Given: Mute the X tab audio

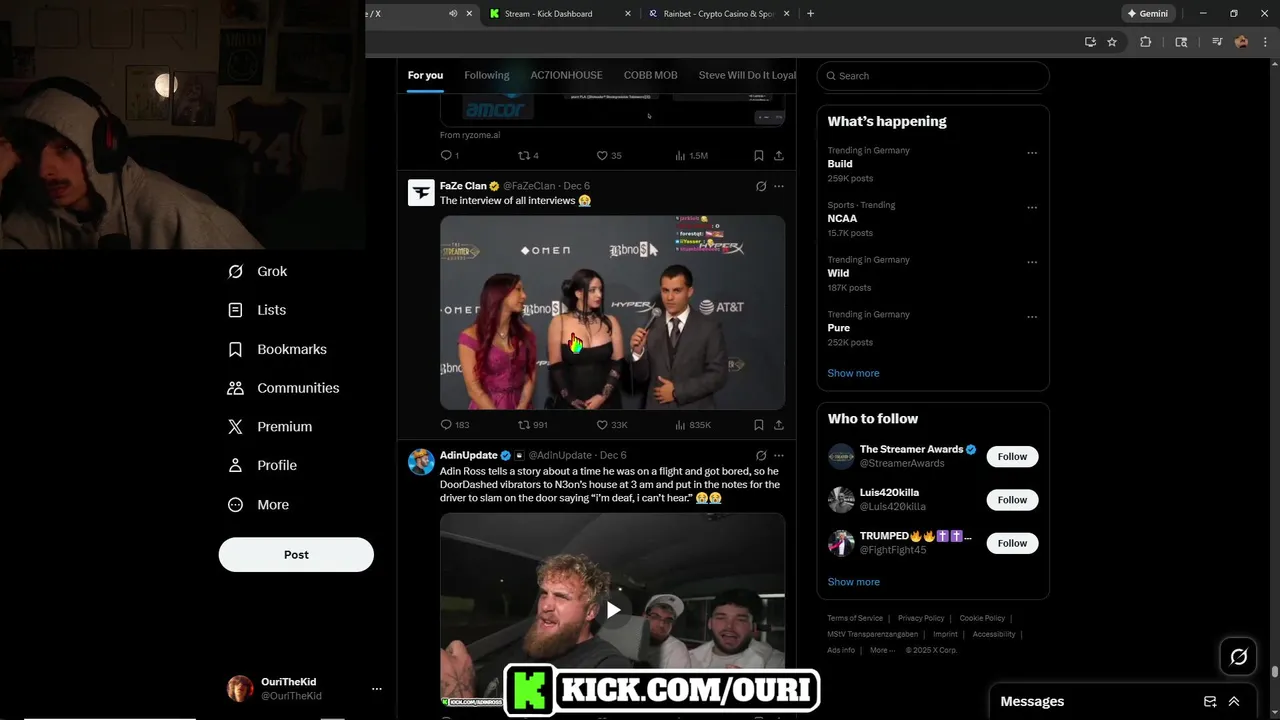Looking at the screenshot, I should (453, 13).
